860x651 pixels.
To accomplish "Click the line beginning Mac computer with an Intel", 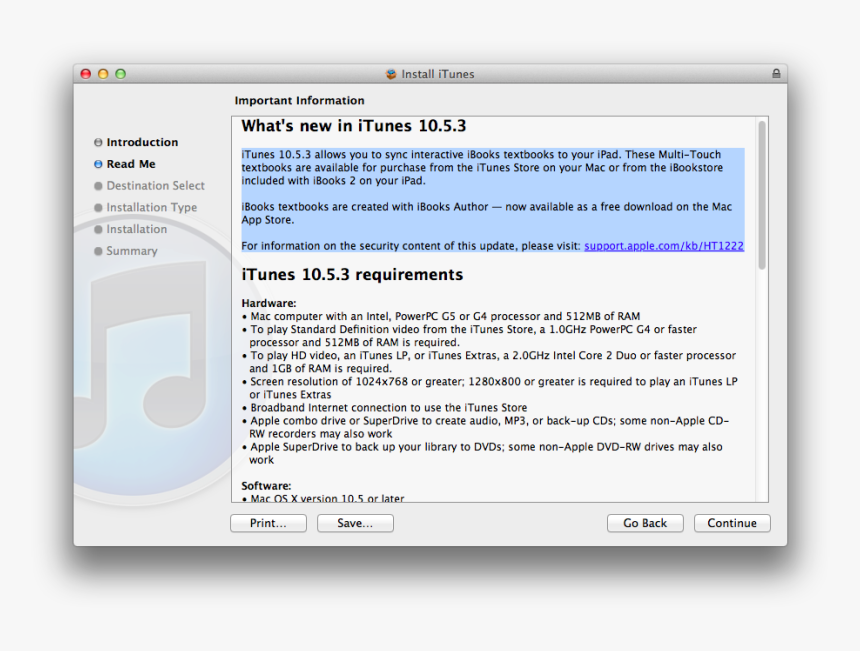I will pos(441,316).
